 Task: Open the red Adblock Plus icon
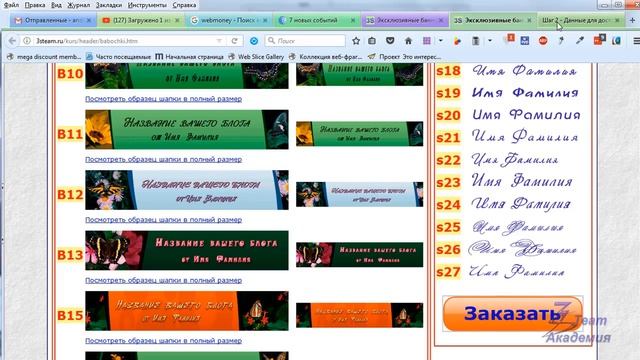(543, 41)
